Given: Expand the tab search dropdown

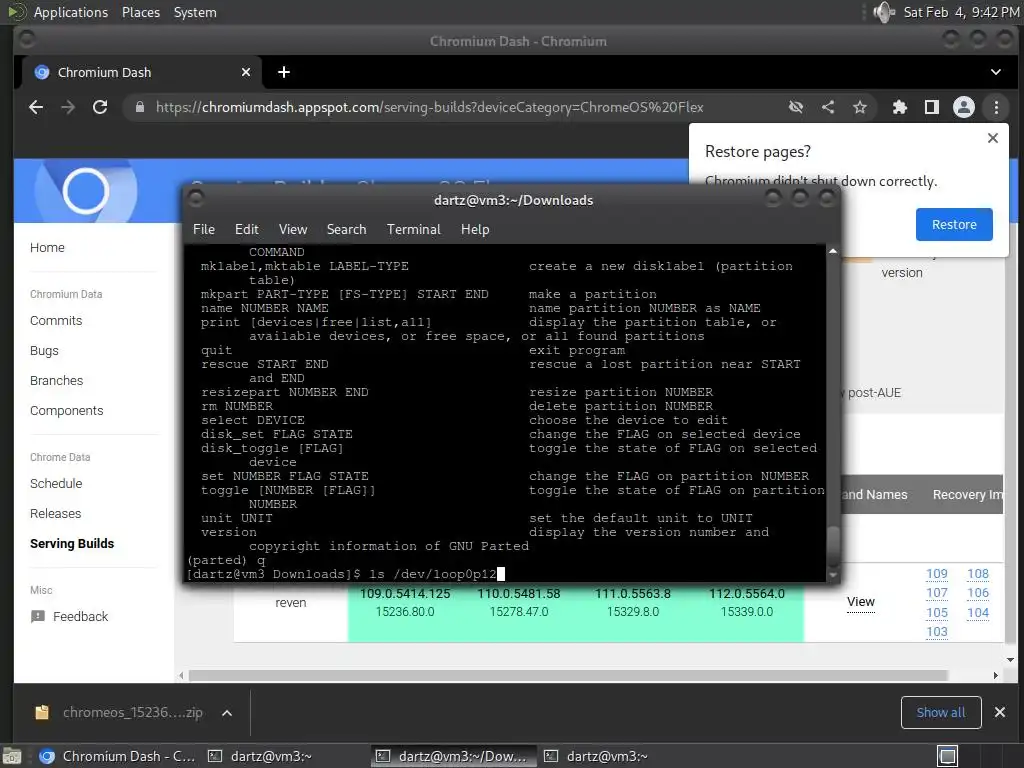Looking at the screenshot, I should 995,72.
